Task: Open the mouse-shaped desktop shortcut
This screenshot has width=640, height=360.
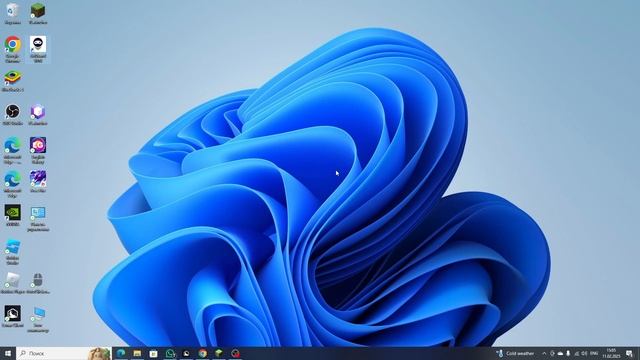Action: 38,283
